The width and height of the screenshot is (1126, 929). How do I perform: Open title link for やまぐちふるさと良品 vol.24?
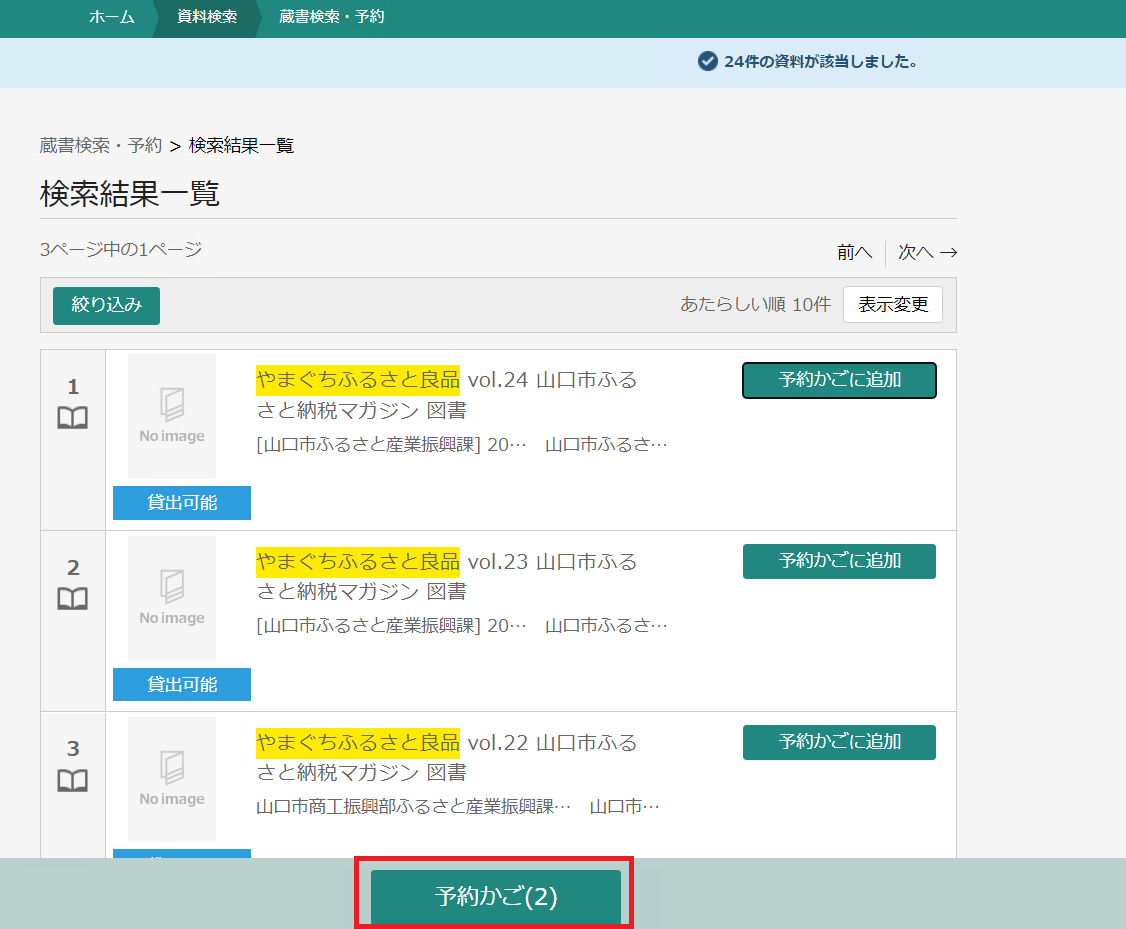[x=446, y=381]
